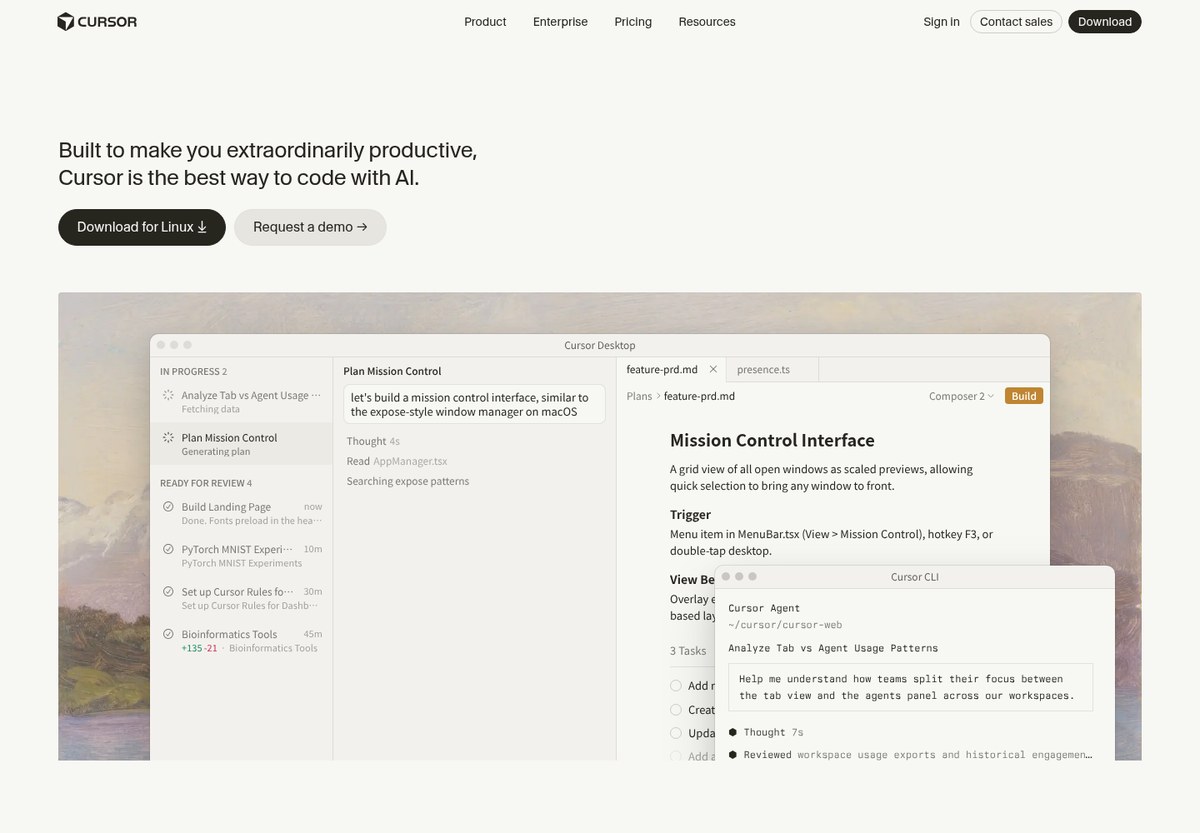Open PyTorch MNIST Experiments task

[241, 556]
